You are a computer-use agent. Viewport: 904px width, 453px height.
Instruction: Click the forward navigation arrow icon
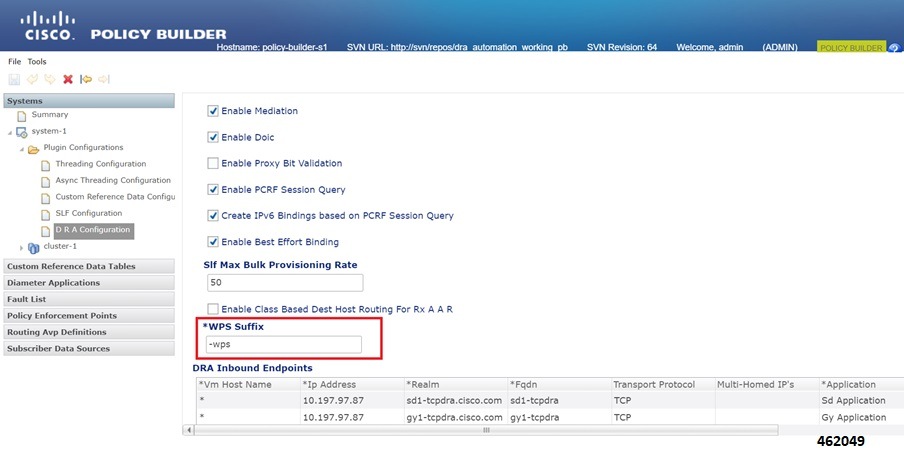pyautogui.click(x=104, y=79)
